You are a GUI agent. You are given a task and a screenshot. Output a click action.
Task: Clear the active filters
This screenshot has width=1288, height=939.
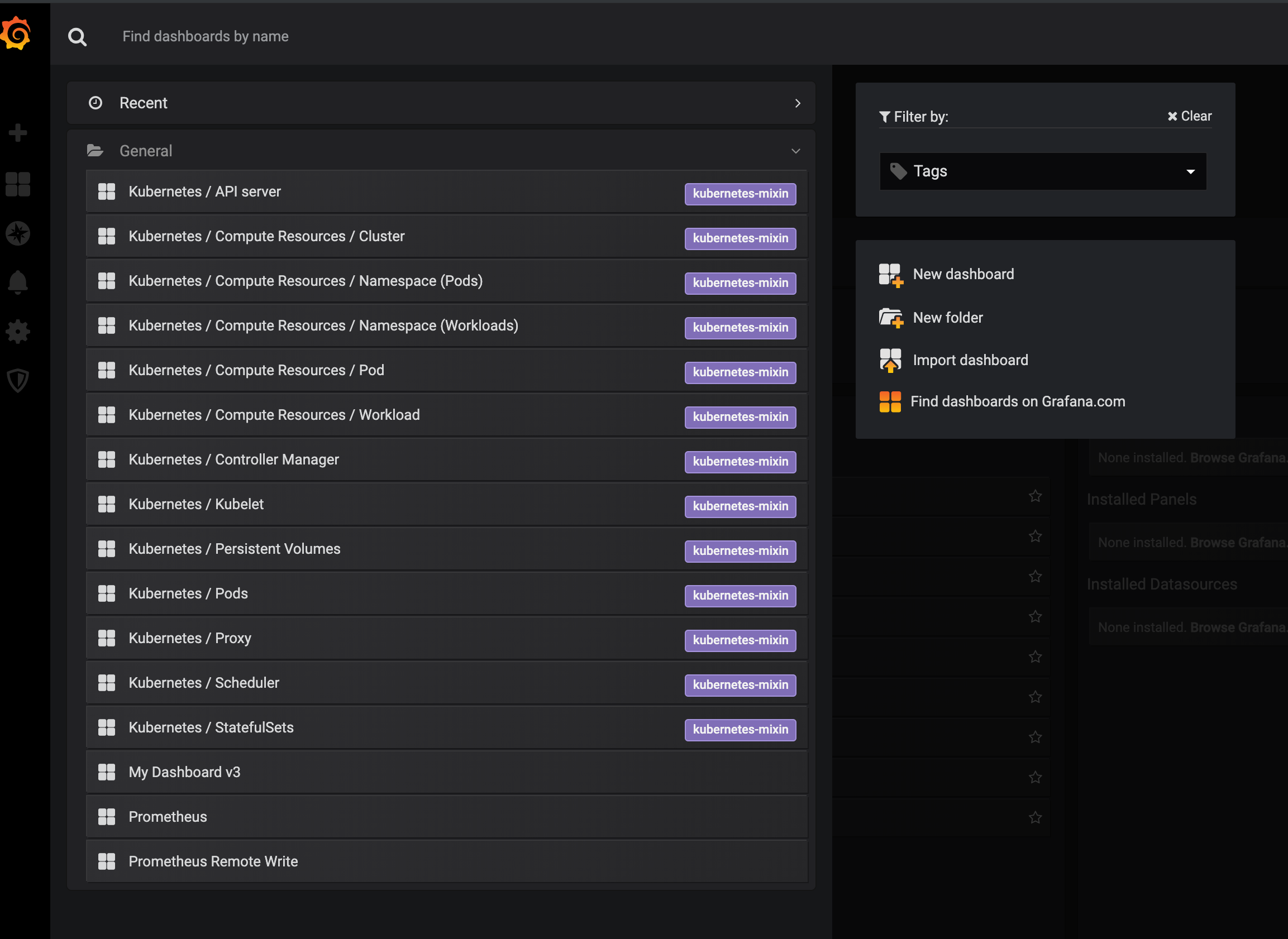tap(1189, 116)
